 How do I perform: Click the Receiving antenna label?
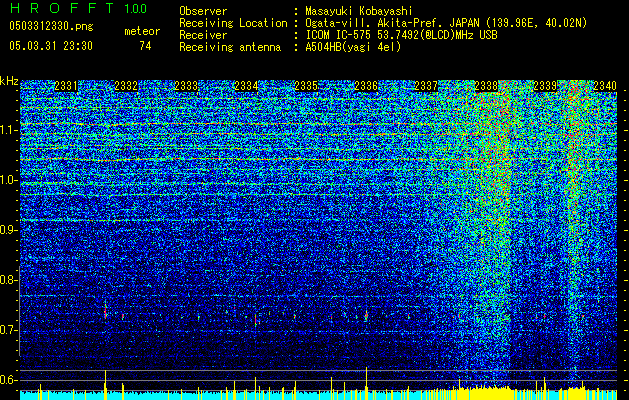click(x=230, y=47)
